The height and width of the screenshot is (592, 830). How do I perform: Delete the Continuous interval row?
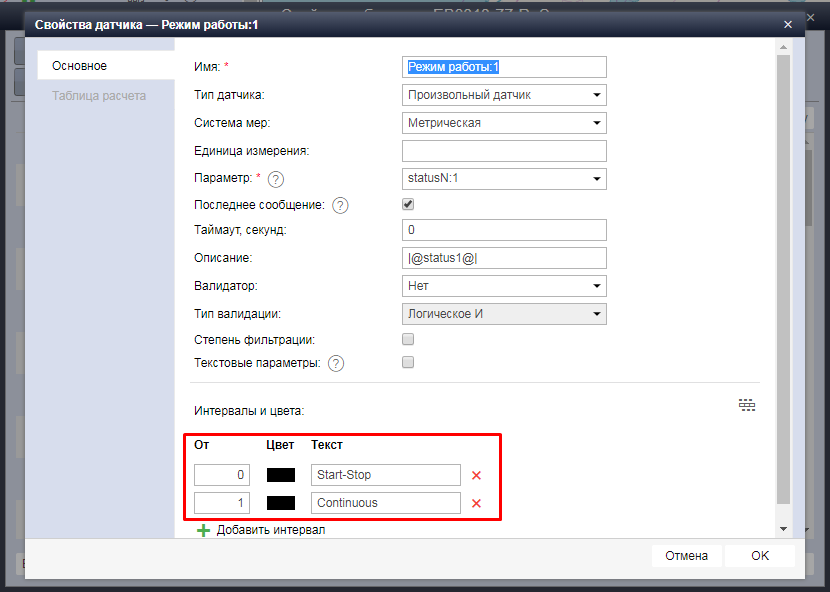click(x=476, y=504)
